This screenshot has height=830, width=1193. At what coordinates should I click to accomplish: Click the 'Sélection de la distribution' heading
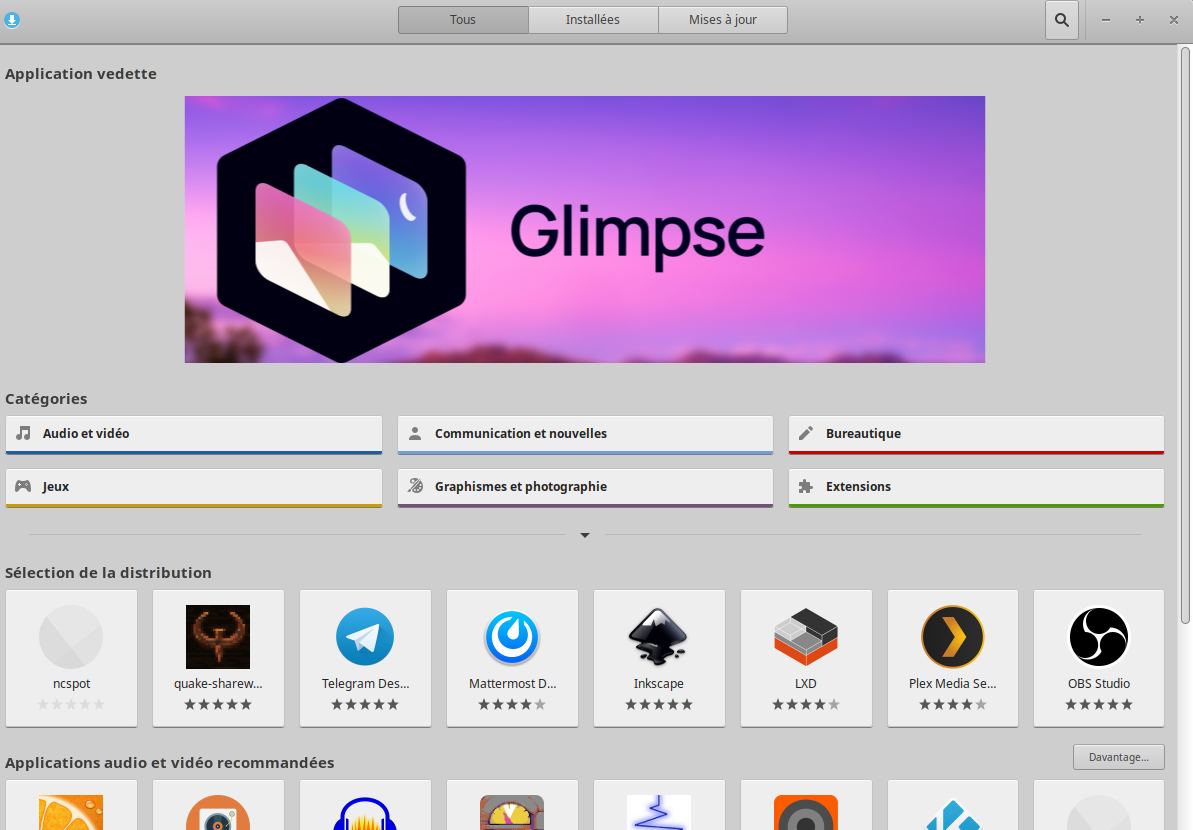click(108, 573)
